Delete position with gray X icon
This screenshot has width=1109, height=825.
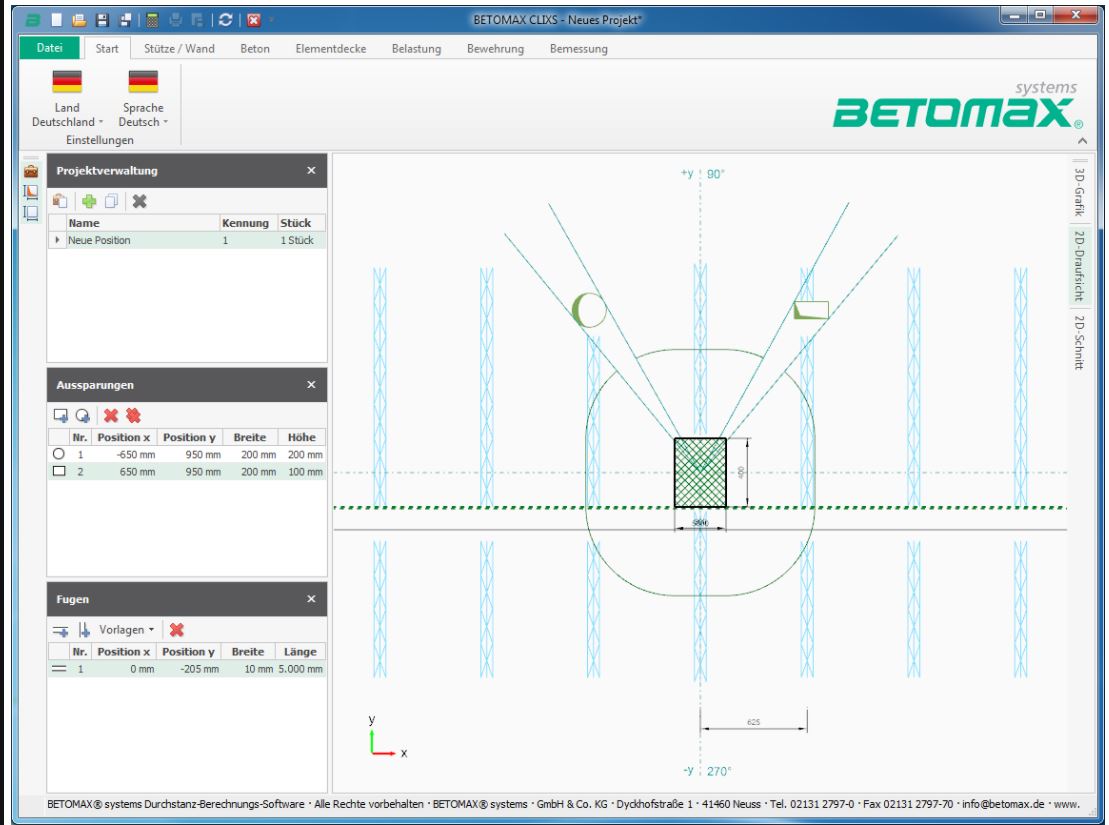139,201
